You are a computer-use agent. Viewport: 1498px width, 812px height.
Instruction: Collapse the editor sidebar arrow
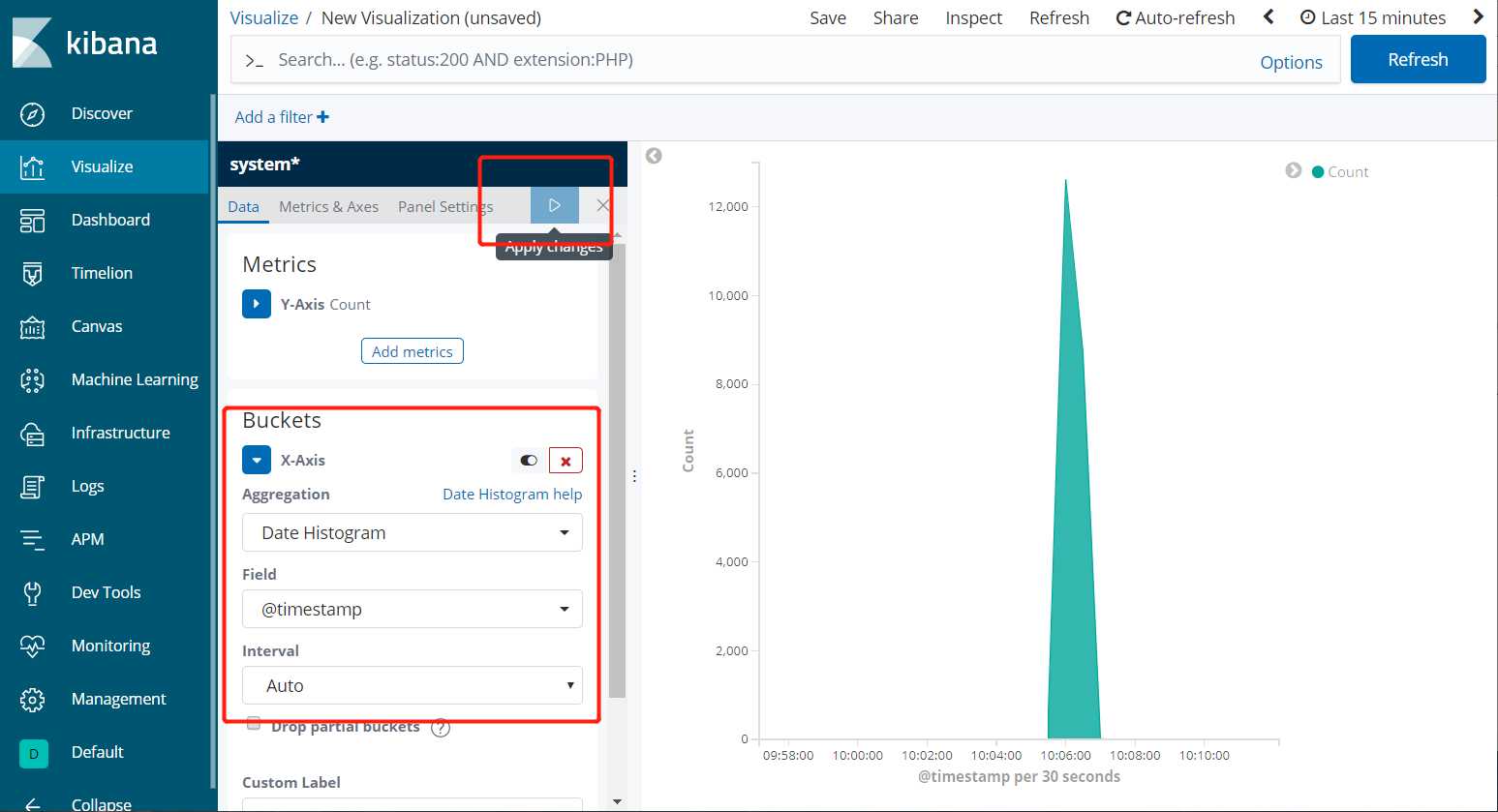tap(654, 156)
